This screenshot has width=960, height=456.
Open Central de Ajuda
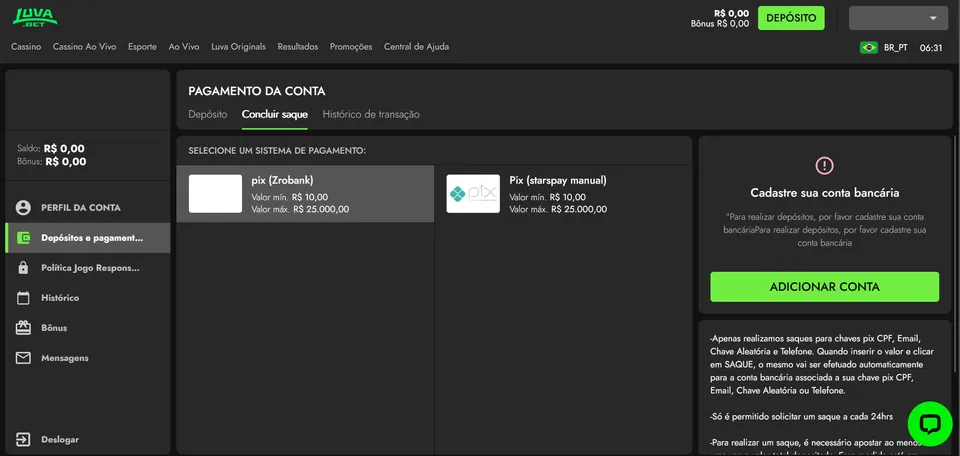tap(416, 47)
